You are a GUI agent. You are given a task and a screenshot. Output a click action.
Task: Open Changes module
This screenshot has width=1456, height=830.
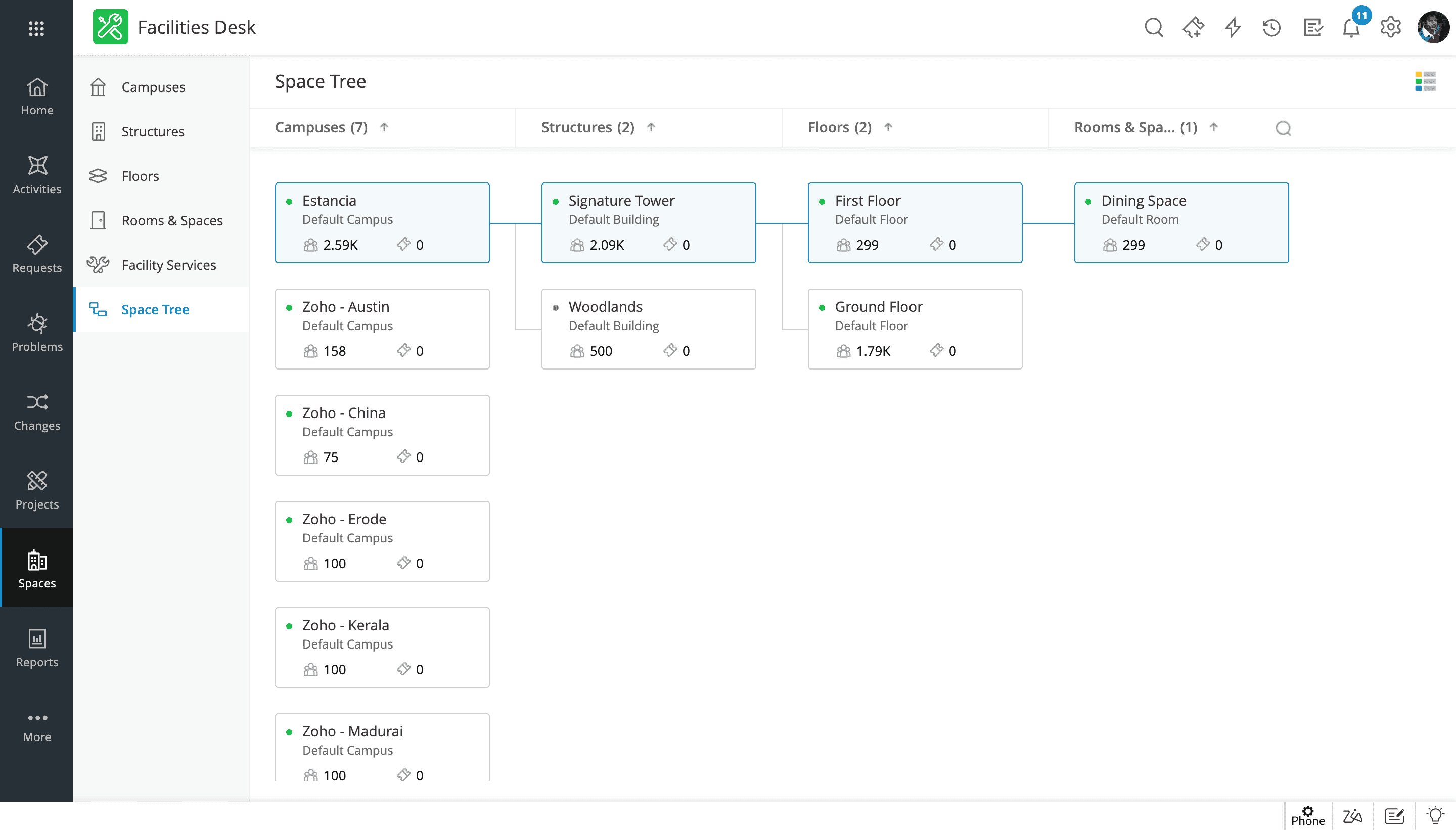pyautogui.click(x=36, y=411)
